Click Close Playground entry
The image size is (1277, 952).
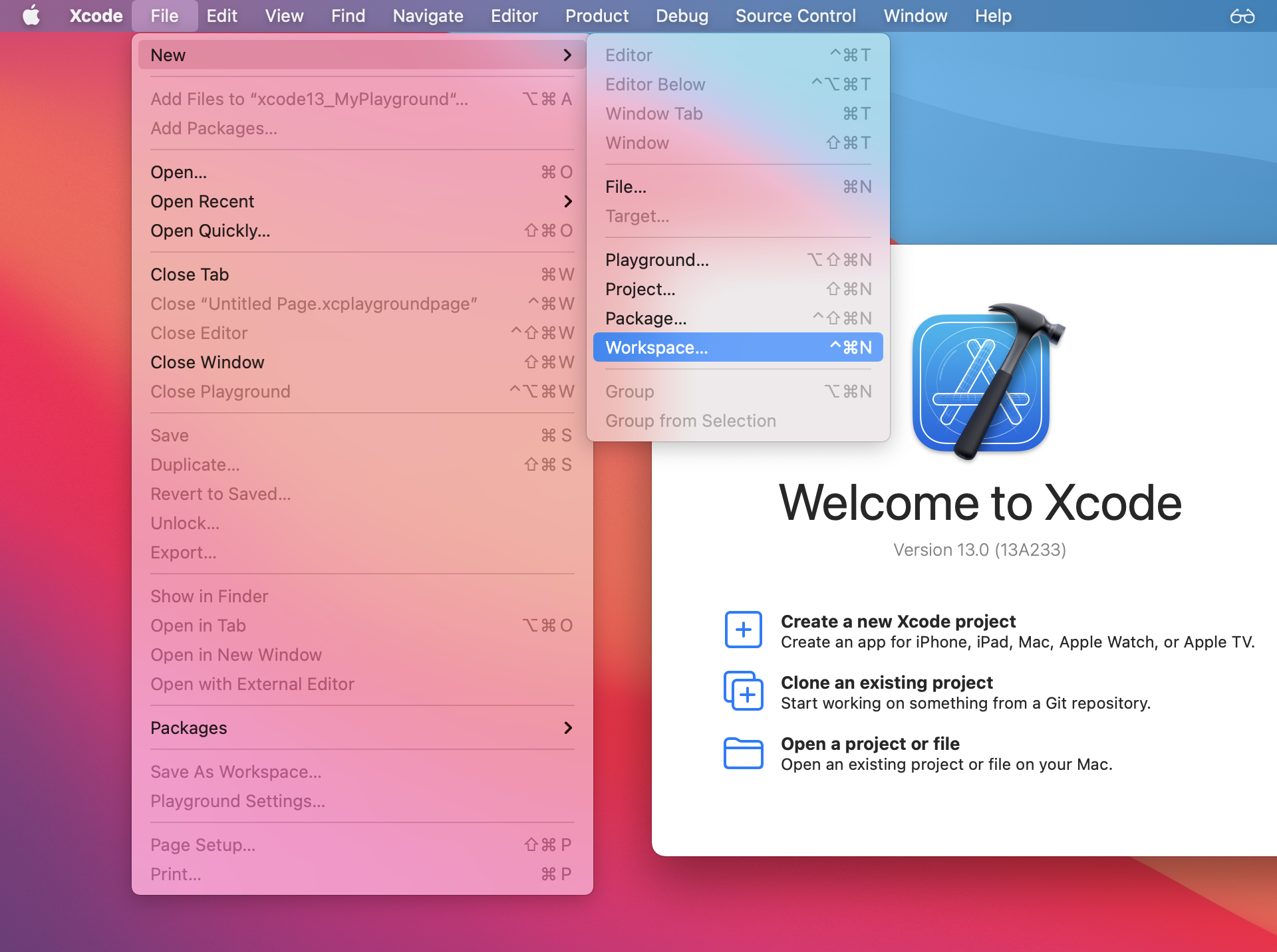click(362, 392)
